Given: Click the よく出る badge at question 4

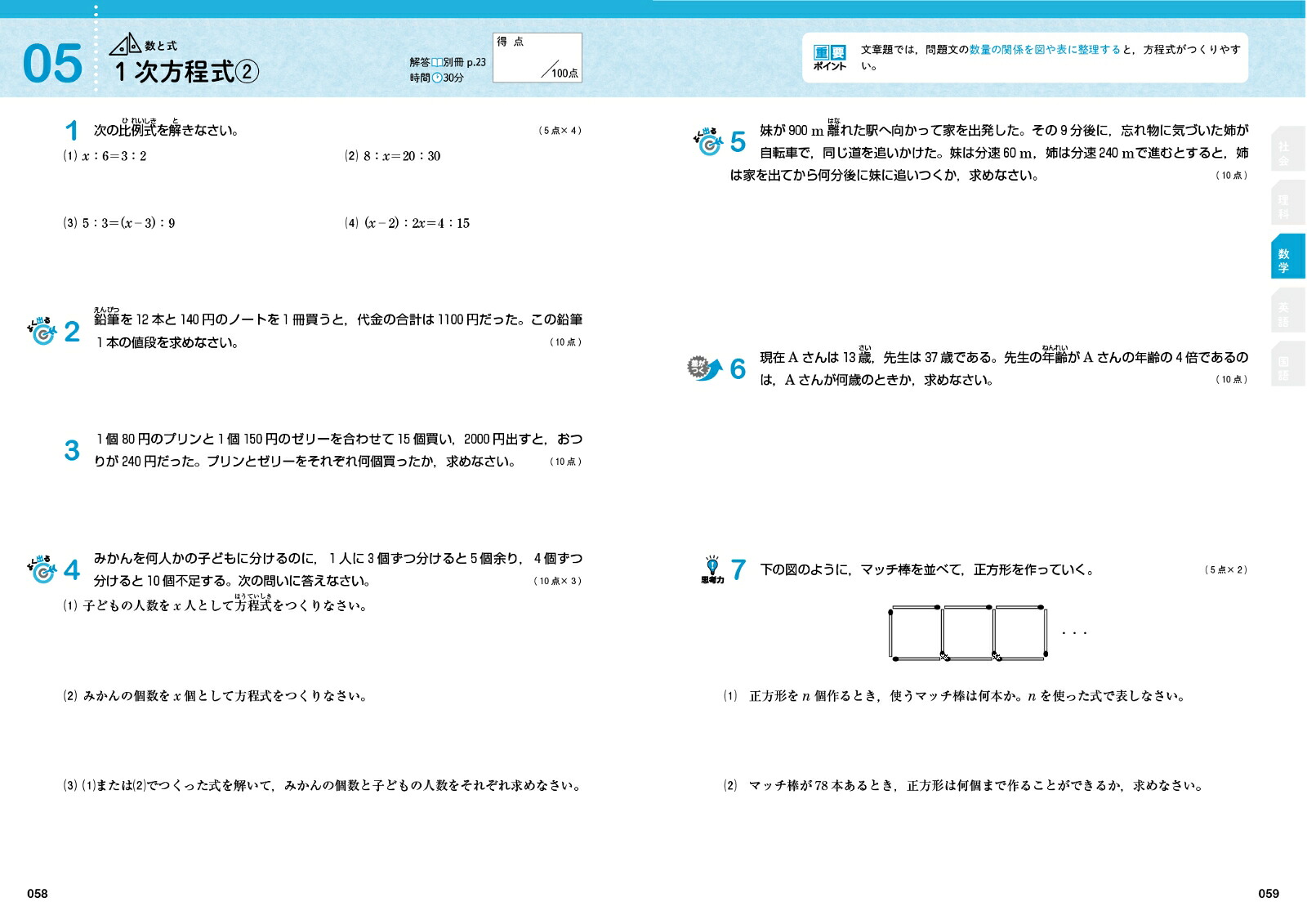Looking at the screenshot, I should [41, 569].
